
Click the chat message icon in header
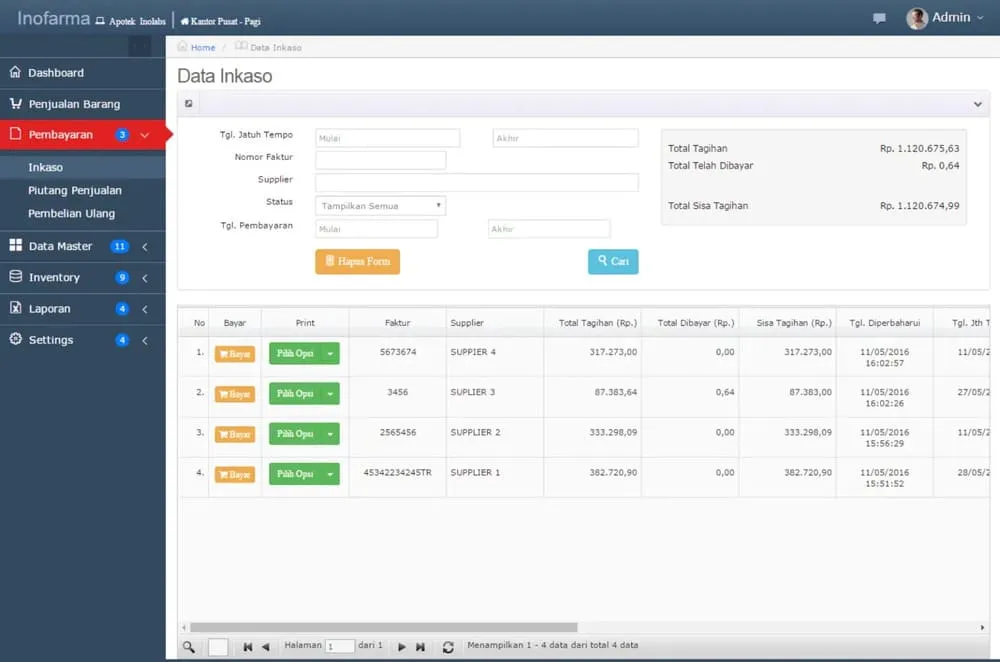pos(879,18)
